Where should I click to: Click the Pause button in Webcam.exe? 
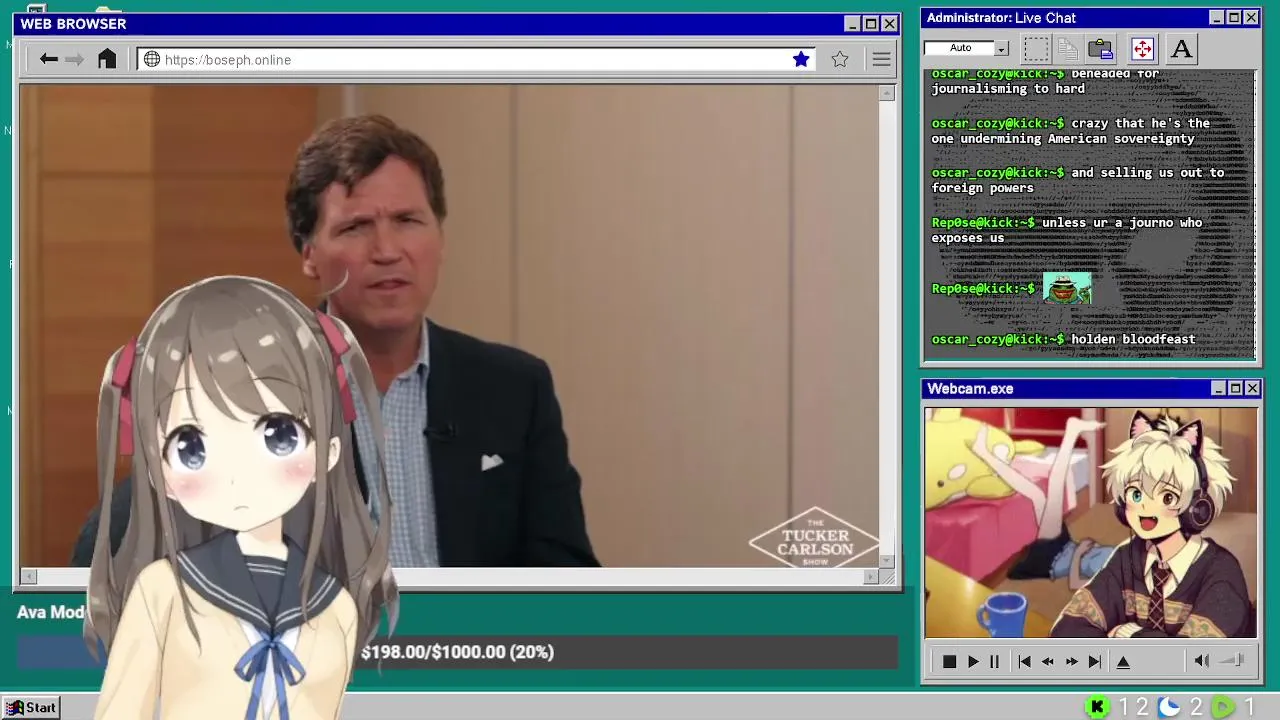994,661
